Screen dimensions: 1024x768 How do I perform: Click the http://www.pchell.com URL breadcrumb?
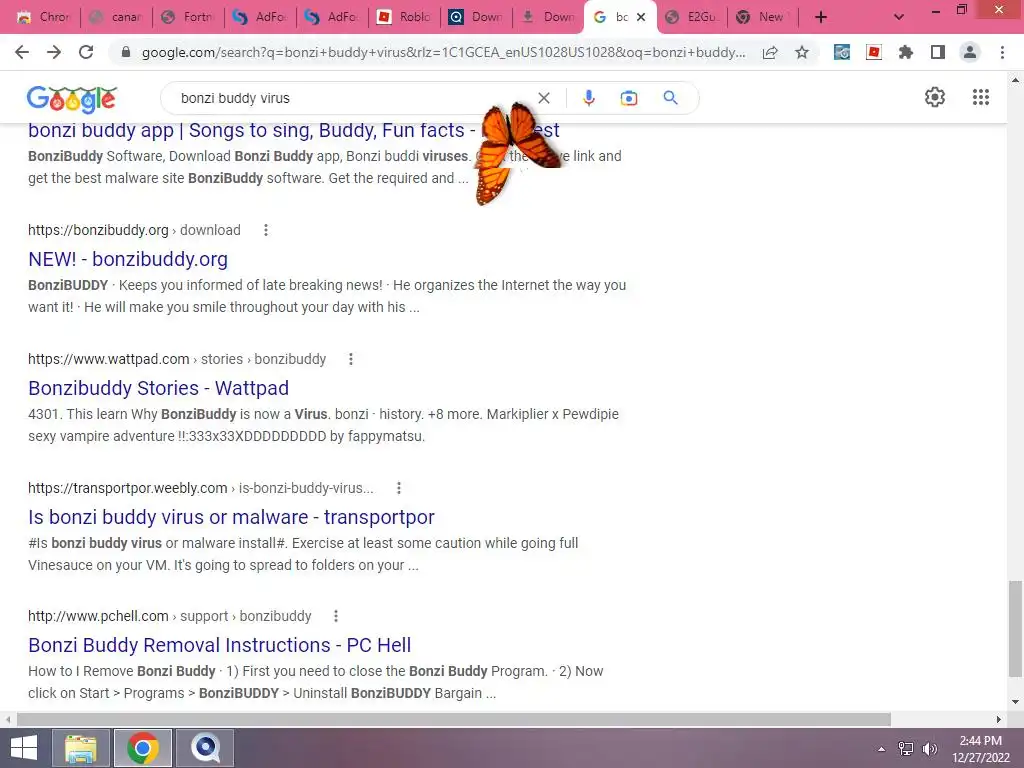98,616
